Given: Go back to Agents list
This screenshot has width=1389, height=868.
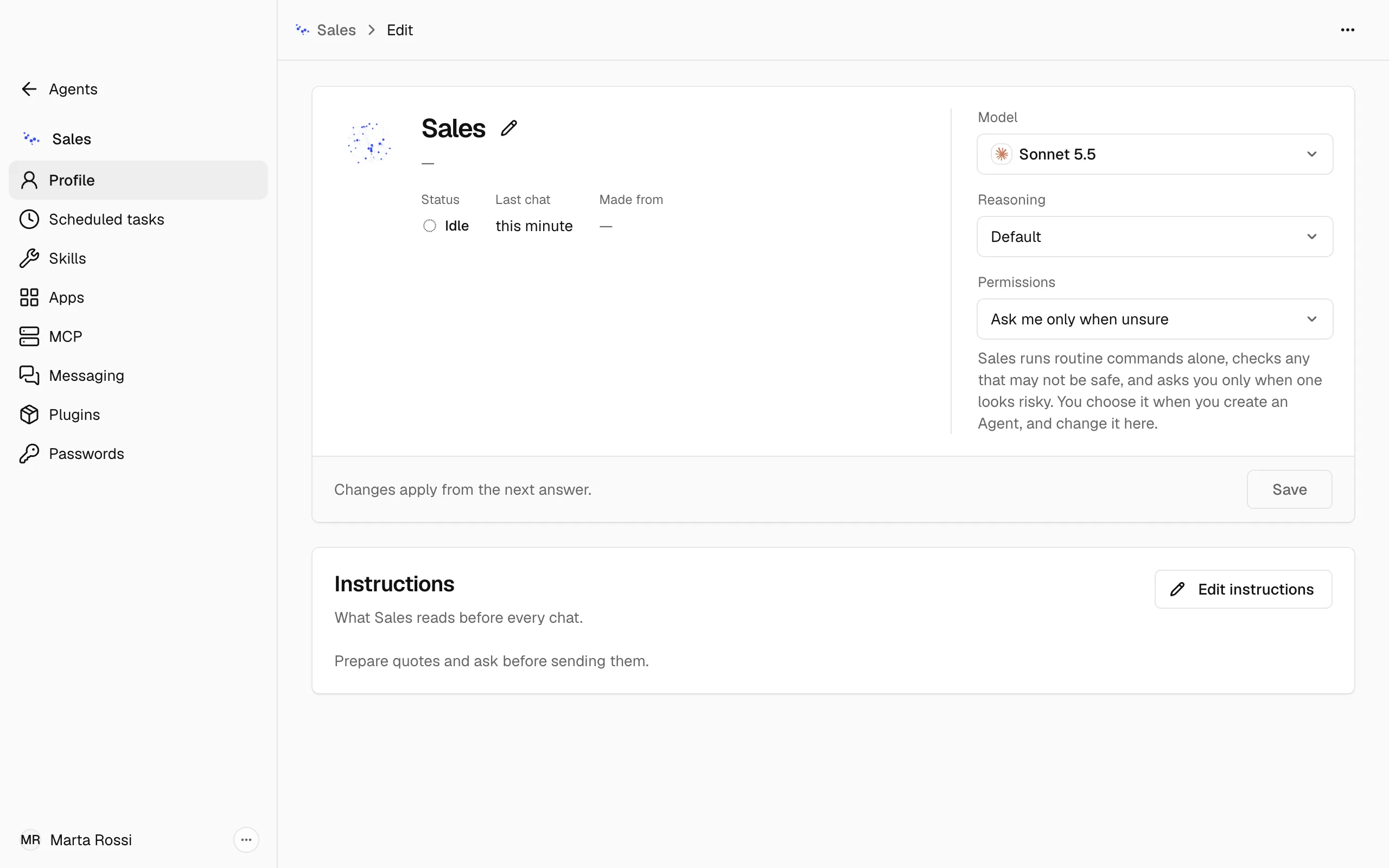Looking at the screenshot, I should (73, 89).
